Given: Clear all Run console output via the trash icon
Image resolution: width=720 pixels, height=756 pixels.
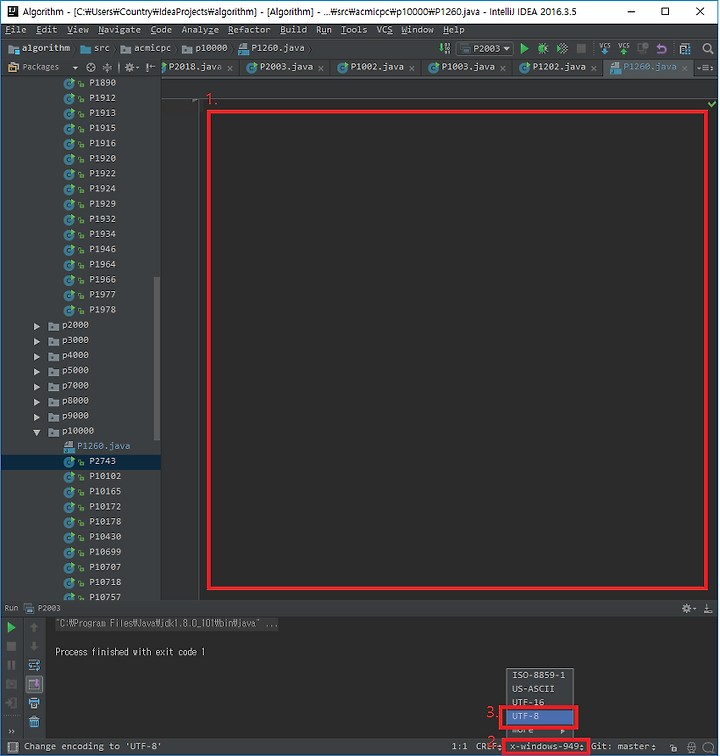Looking at the screenshot, I should coord(34,722).
